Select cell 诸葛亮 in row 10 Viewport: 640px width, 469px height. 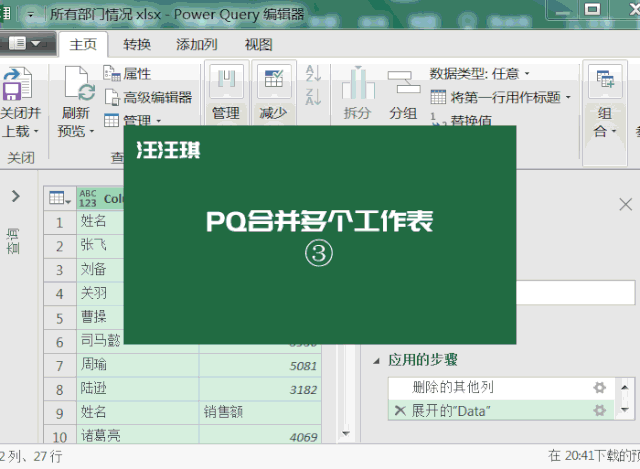pos(138,436)
